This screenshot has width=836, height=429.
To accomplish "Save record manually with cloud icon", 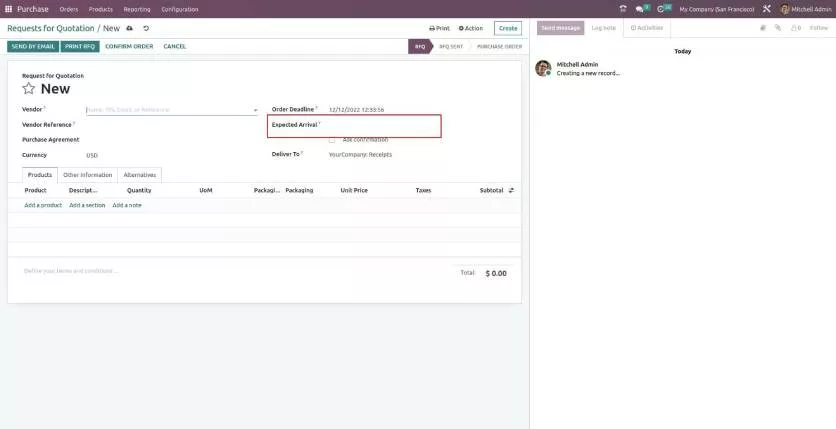I will pos(130,28).
